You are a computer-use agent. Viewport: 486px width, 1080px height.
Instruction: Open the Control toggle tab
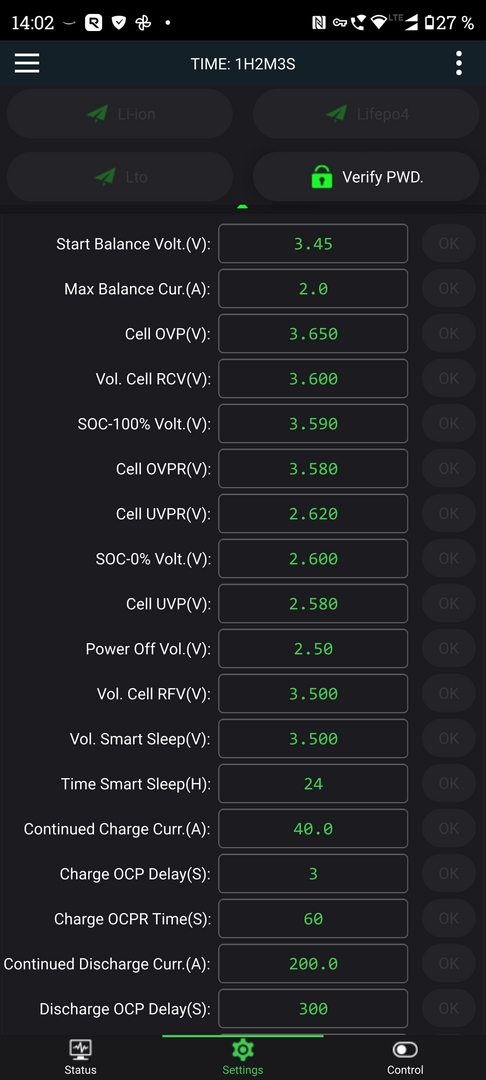pyautogui.click(x=405, y=1057)
